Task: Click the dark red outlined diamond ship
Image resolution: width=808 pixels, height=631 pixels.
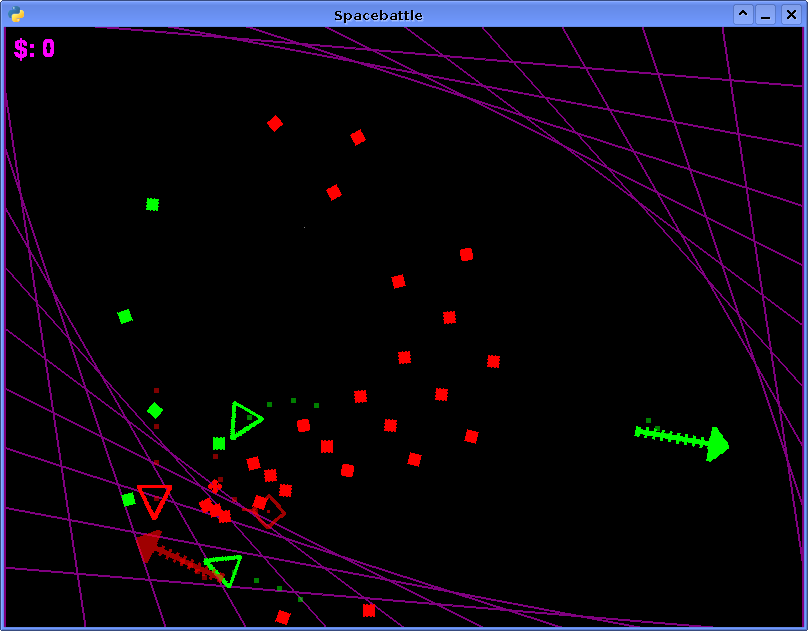Action: point(270,511)
